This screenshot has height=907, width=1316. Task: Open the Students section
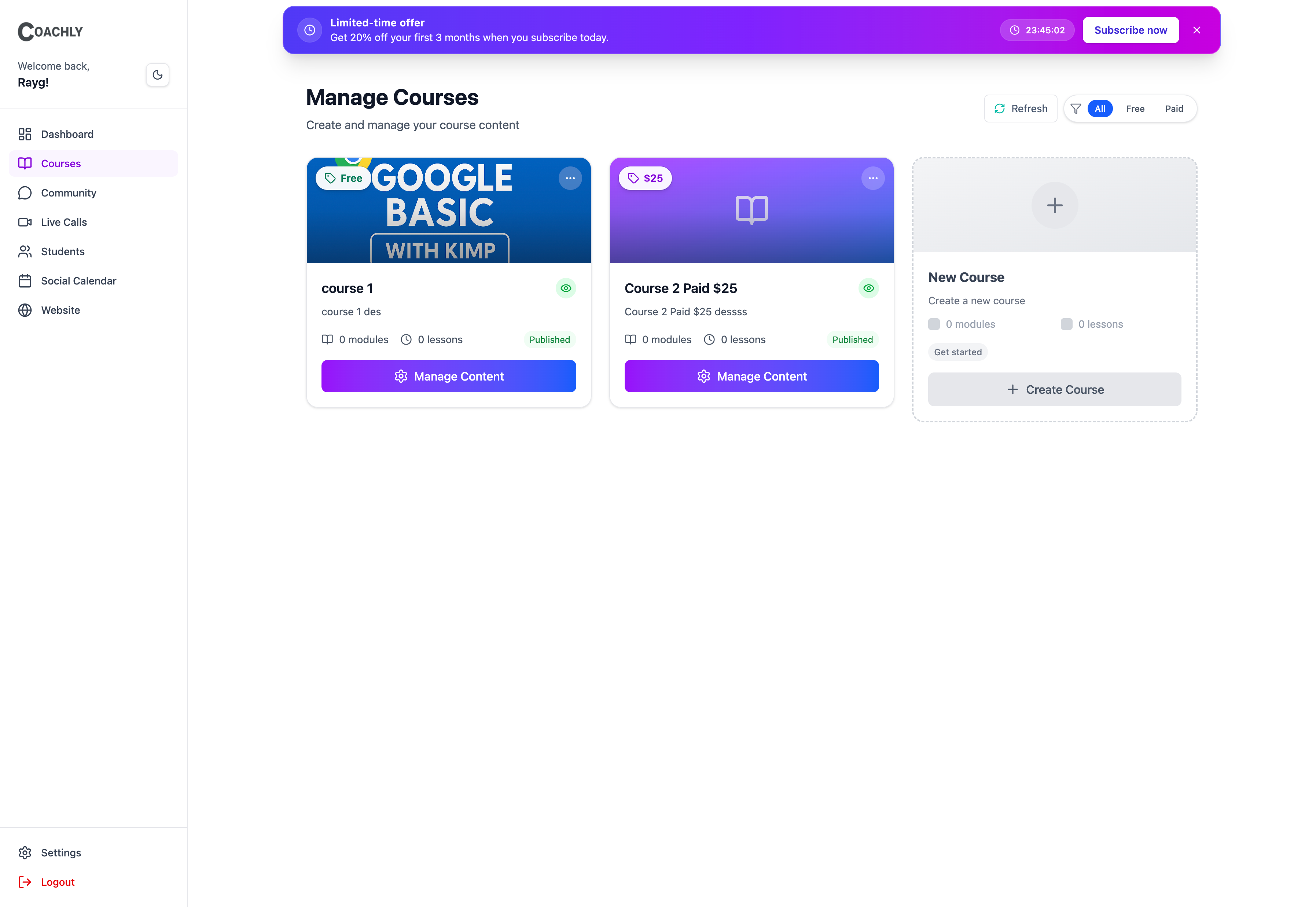63,251
